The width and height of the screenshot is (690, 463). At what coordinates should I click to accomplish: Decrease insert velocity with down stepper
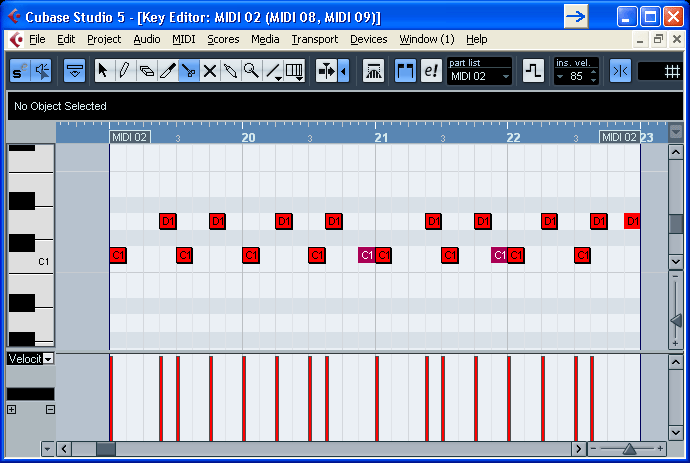[x=594, y=80]
